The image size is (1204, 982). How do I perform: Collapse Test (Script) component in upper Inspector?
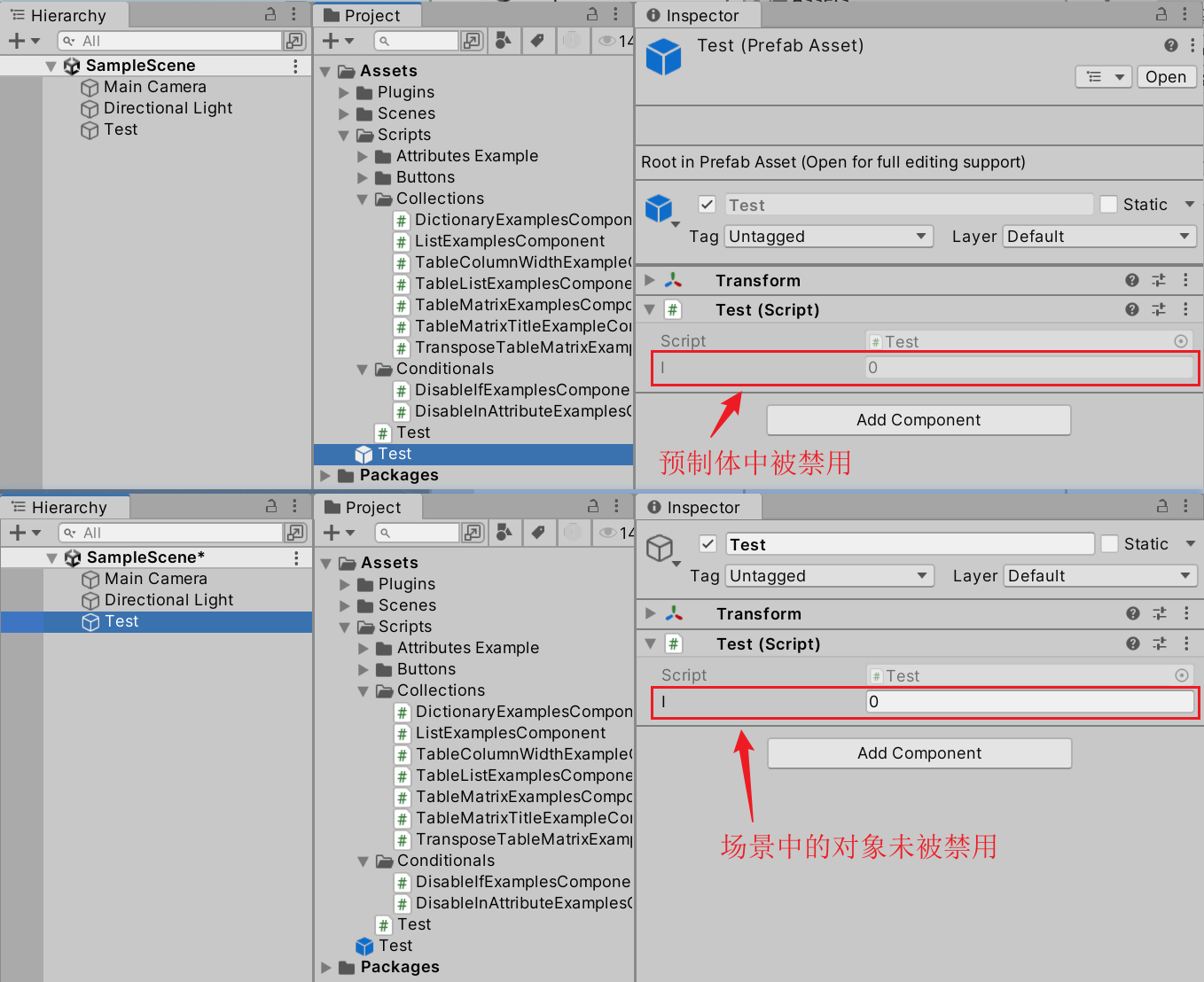(x=650, y=309)
